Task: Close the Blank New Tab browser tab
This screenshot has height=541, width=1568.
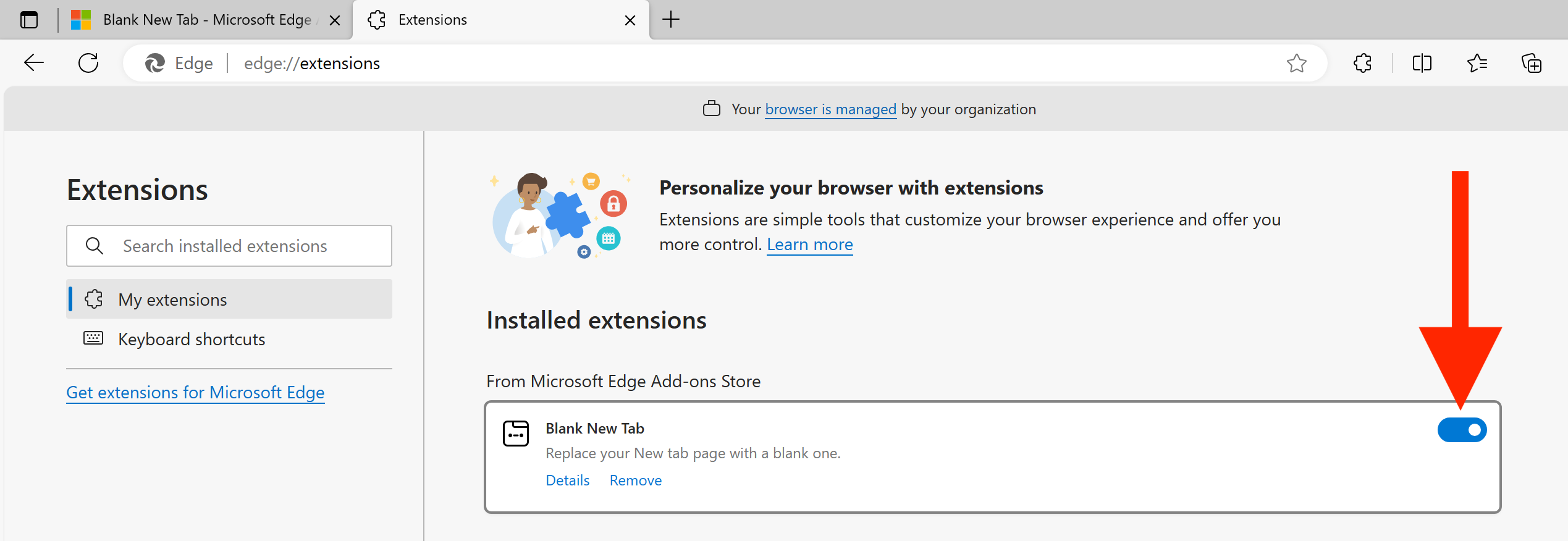Action: coord(335,20)
